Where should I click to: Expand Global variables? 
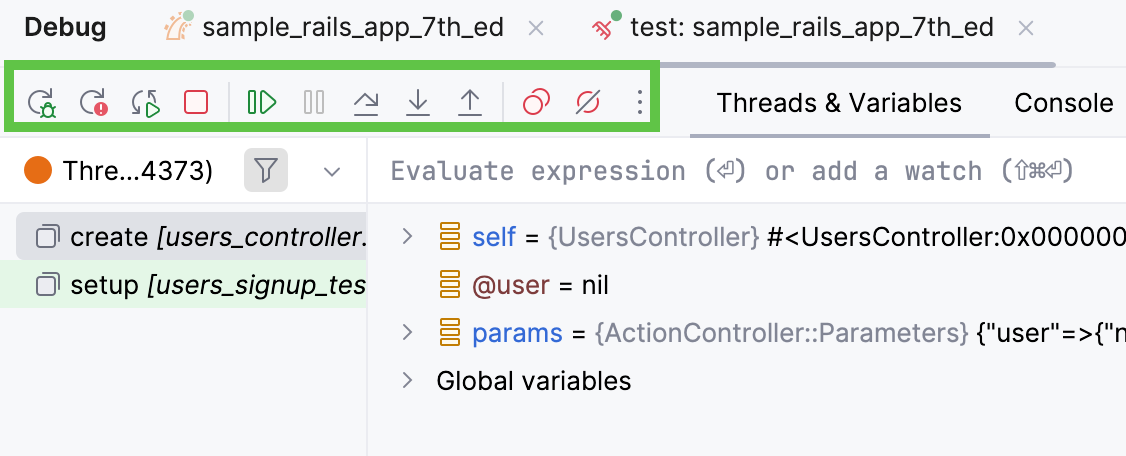coord(406,381)
